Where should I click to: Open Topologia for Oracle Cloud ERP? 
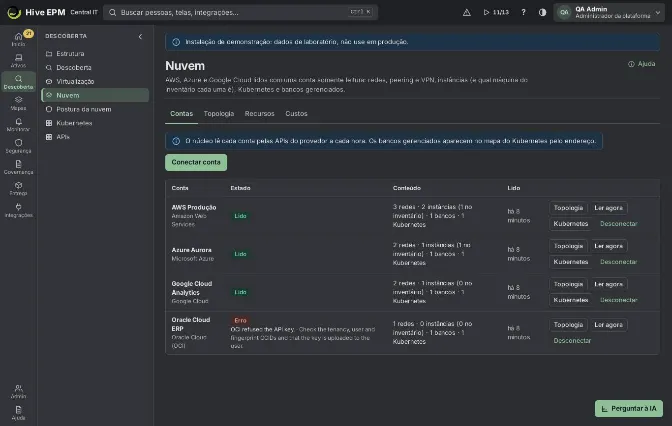(568, 325)
